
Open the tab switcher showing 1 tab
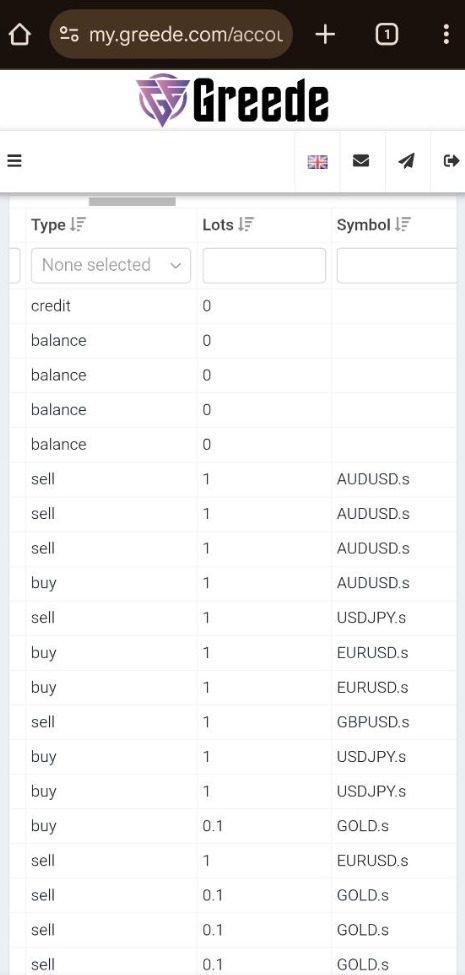387,35
